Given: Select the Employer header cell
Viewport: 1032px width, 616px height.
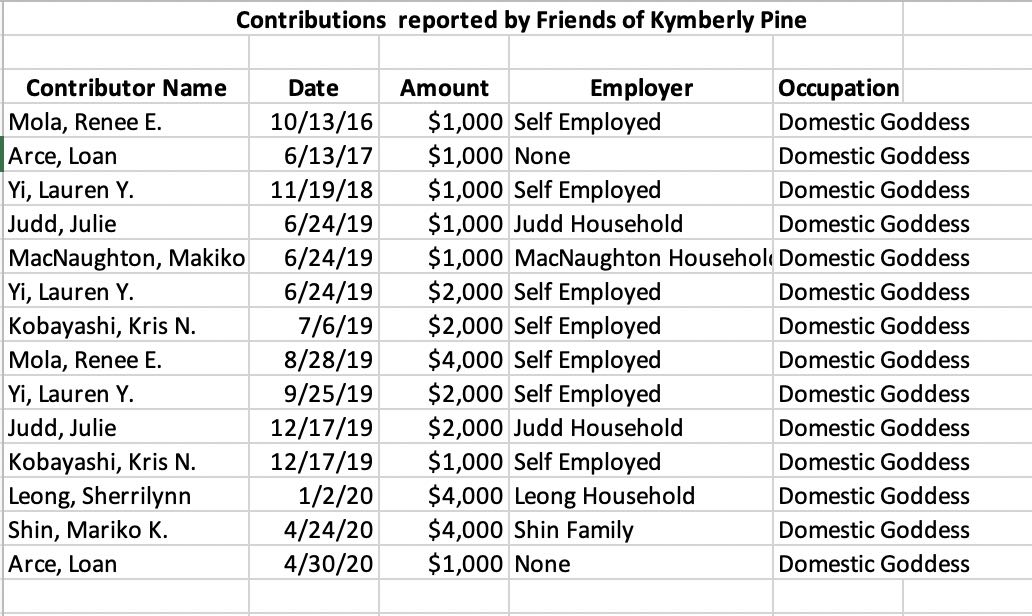Looking at the screenshot, I should 641,88.
